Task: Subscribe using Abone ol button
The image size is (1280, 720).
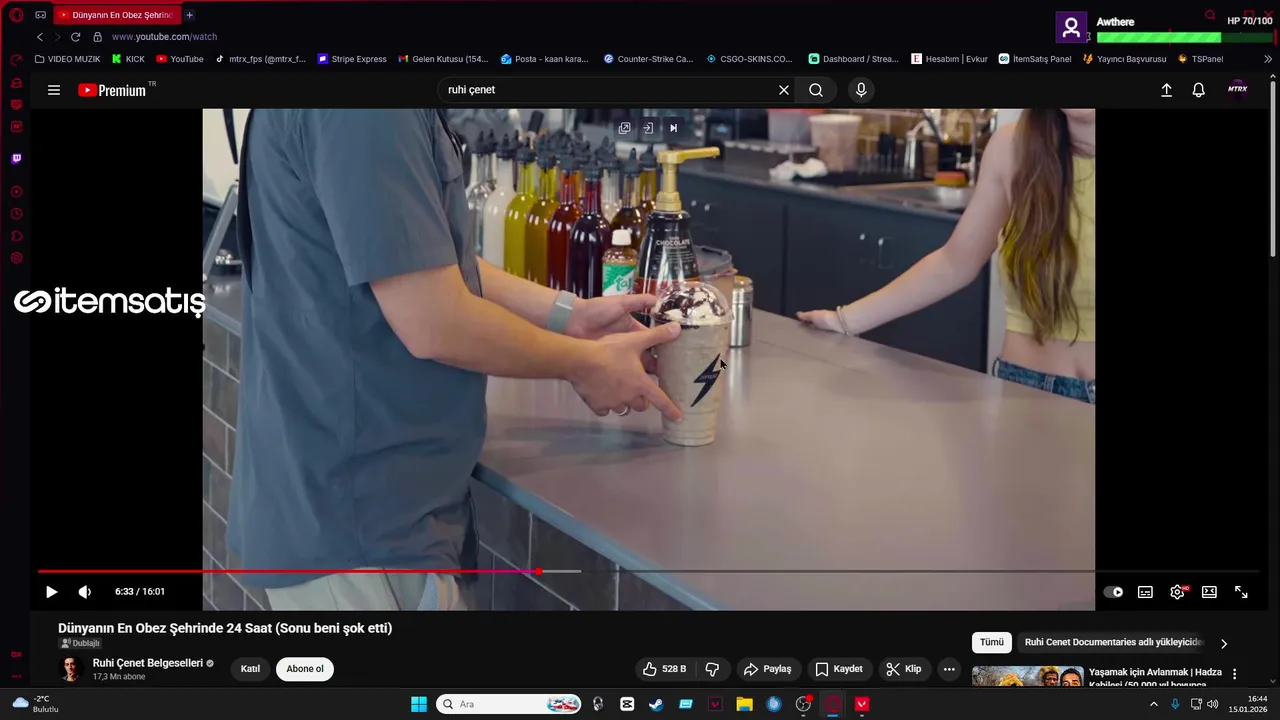Action: (305, 669)
